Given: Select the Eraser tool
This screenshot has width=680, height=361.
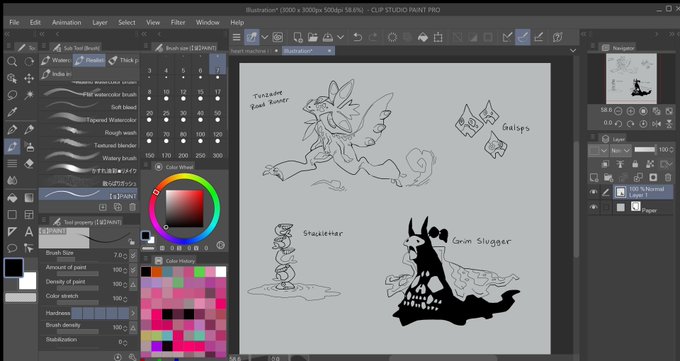Looking at the screenshot, I should (x=29, y=164).
